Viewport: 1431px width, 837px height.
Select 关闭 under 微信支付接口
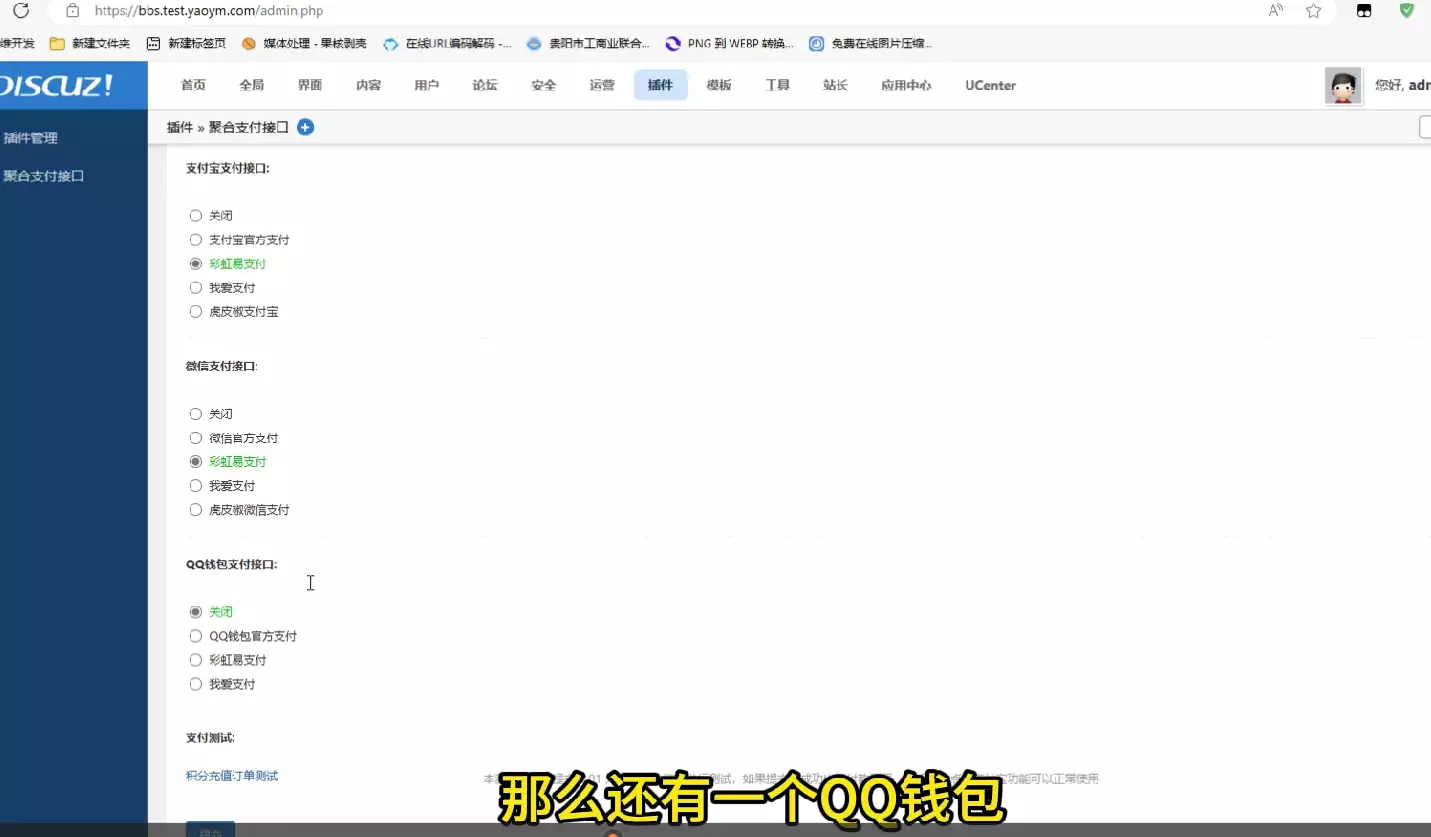[196, 414]
